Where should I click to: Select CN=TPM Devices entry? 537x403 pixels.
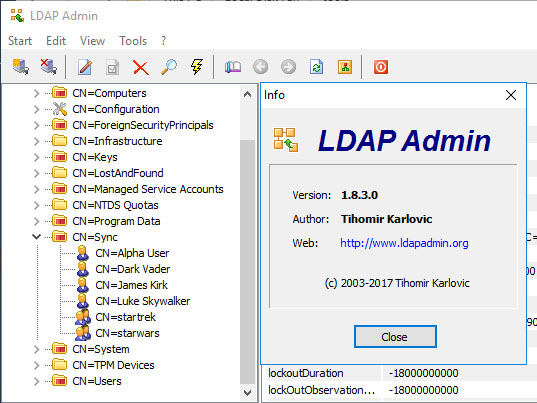coord(113,365)
